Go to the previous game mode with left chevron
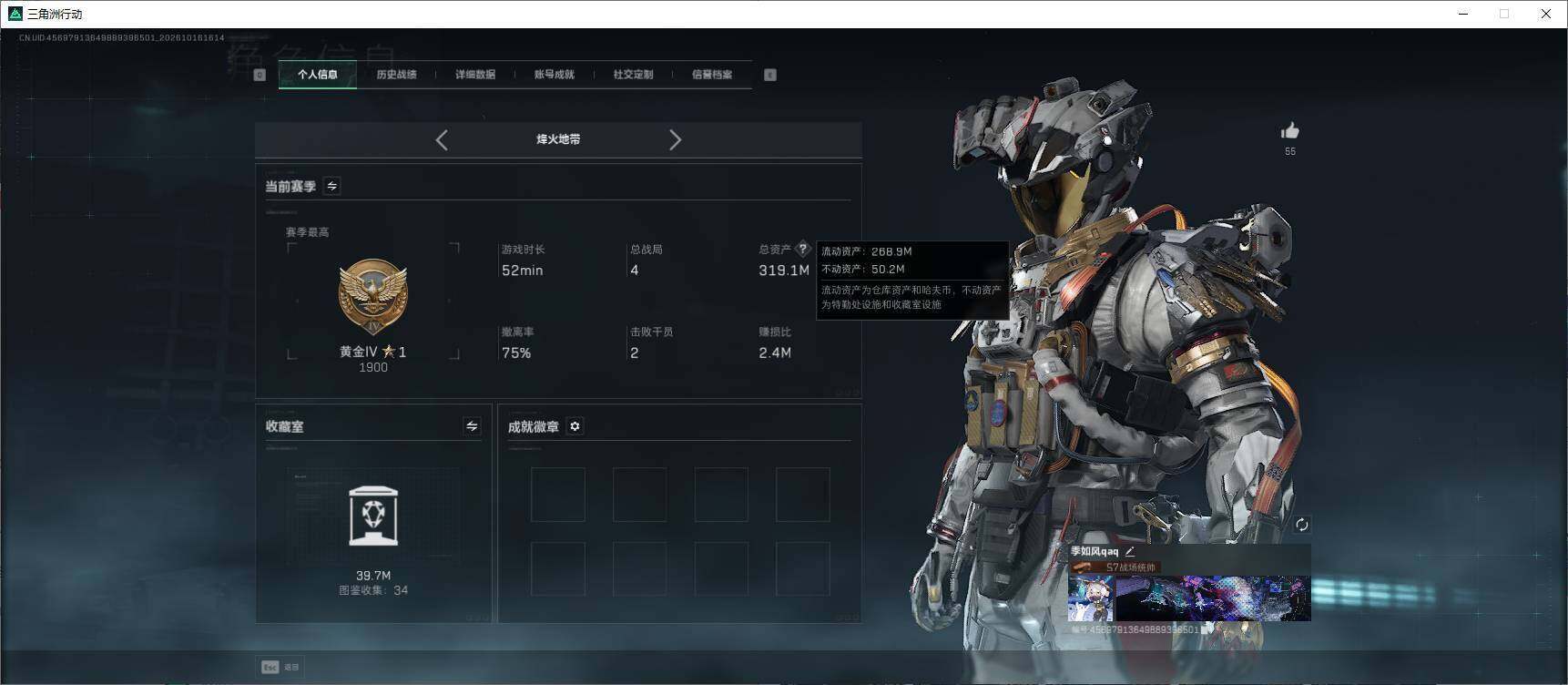This screenshot has height=685, width=1568. point(442,139)
